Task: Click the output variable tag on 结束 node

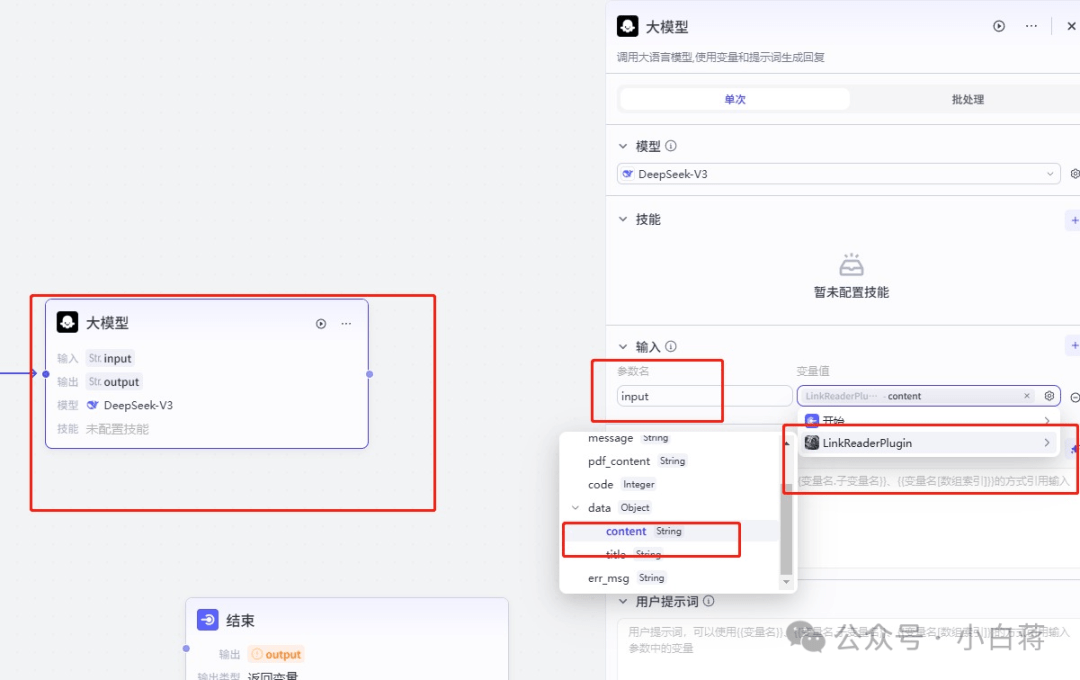Action: tap(277, 654)
